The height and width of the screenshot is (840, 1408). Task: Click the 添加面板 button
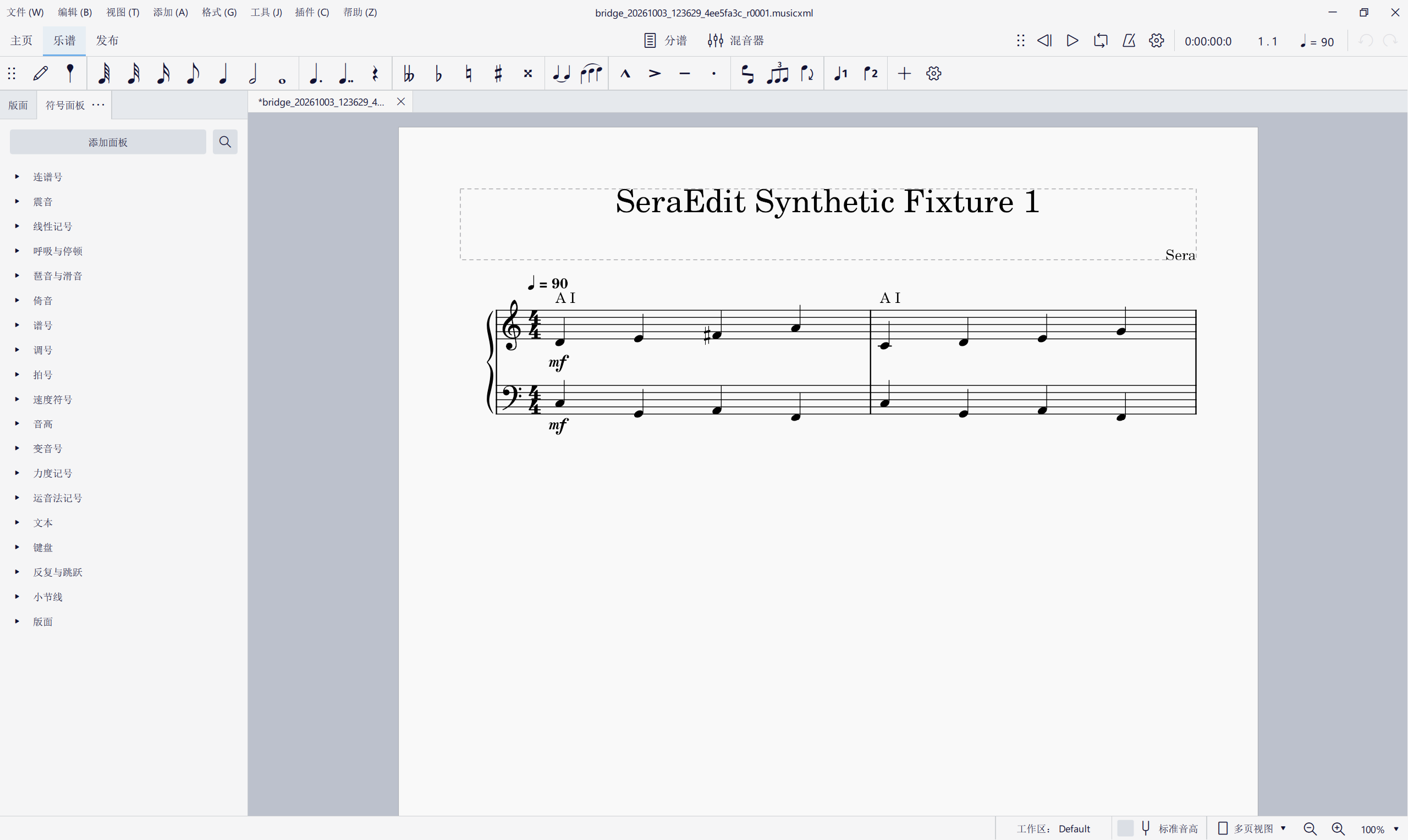point(108,142)
